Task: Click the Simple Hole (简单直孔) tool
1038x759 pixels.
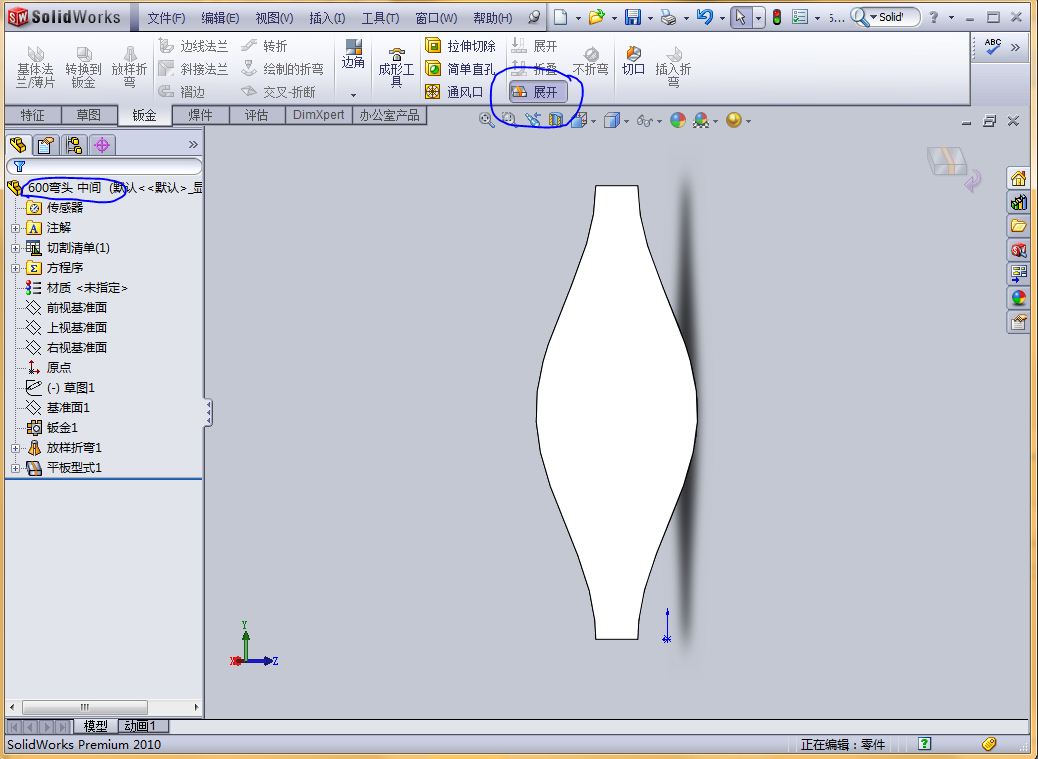Action: point(460,69)
